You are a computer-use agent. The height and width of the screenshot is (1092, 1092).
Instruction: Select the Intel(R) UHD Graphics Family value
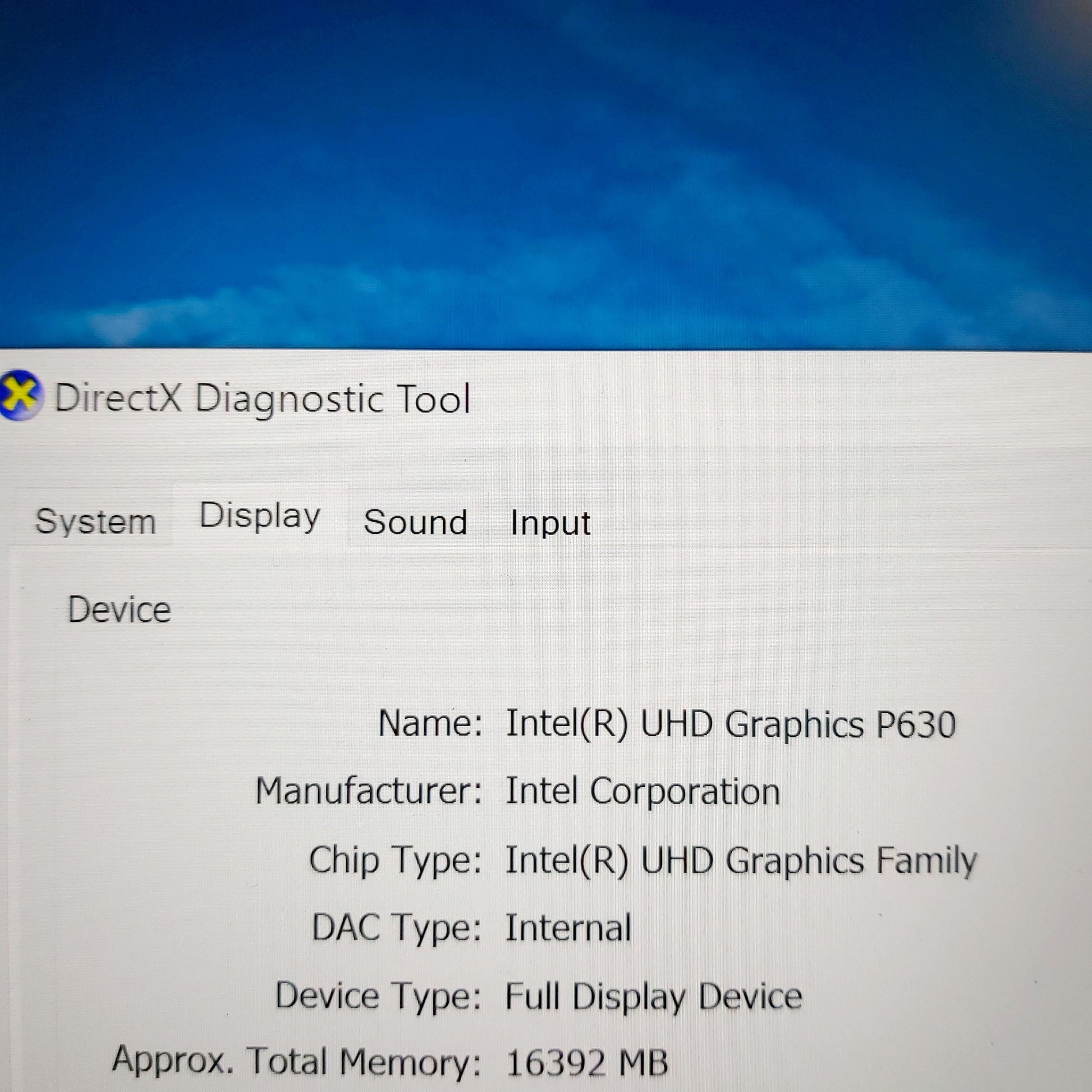tap(740, 861)
